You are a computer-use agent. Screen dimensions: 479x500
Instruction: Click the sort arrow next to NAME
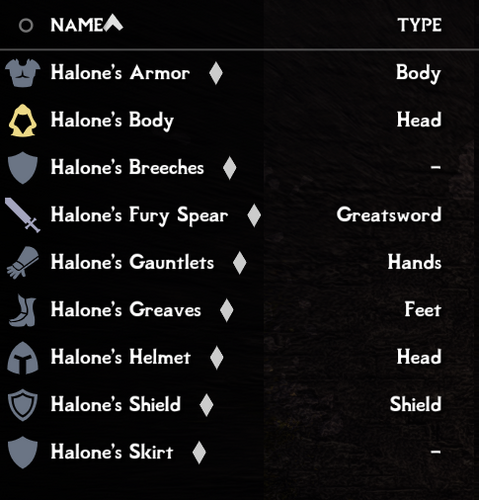[x=113, y=23]
